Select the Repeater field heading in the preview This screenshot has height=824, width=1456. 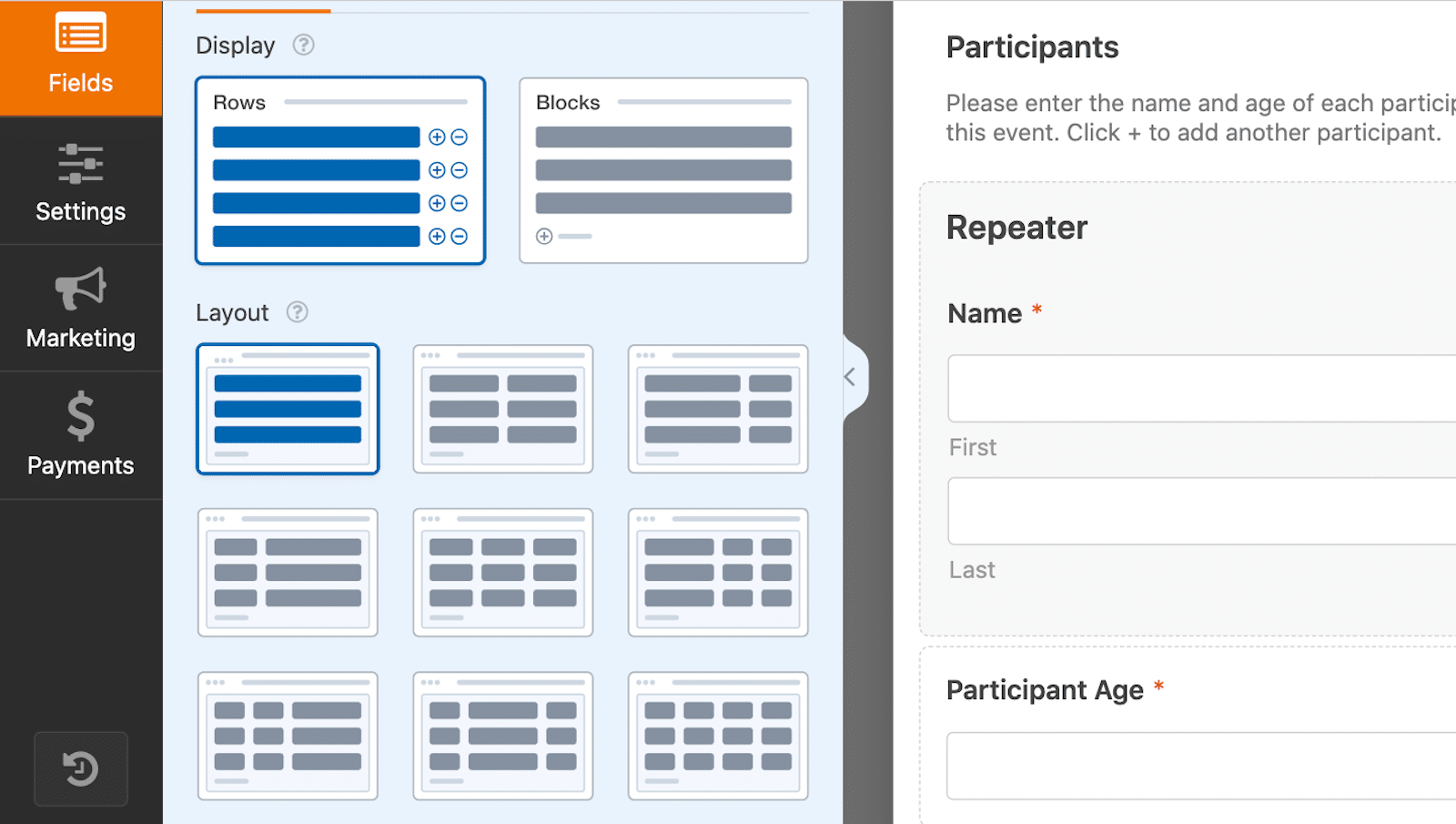pos(1016,228)
